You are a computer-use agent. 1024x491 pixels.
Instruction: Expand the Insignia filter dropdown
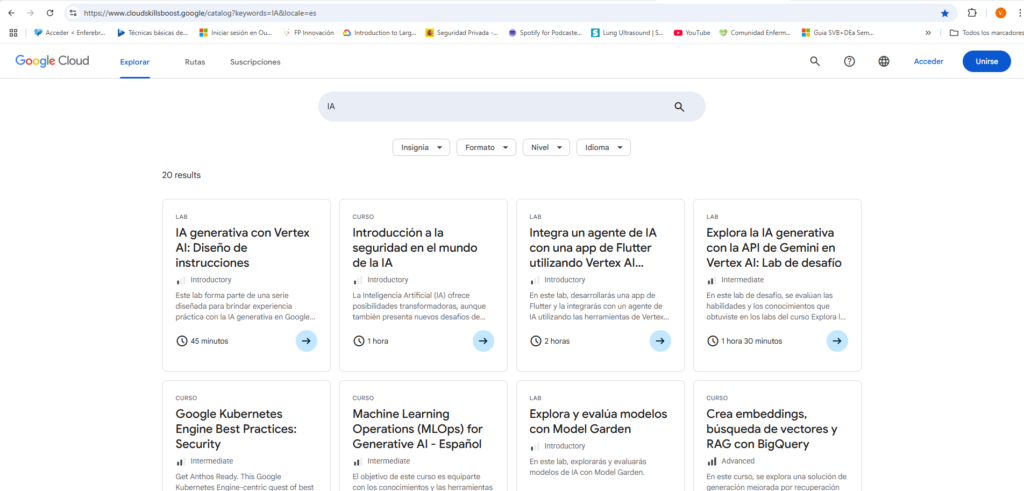pyautogui.click(x=421, y=148)
